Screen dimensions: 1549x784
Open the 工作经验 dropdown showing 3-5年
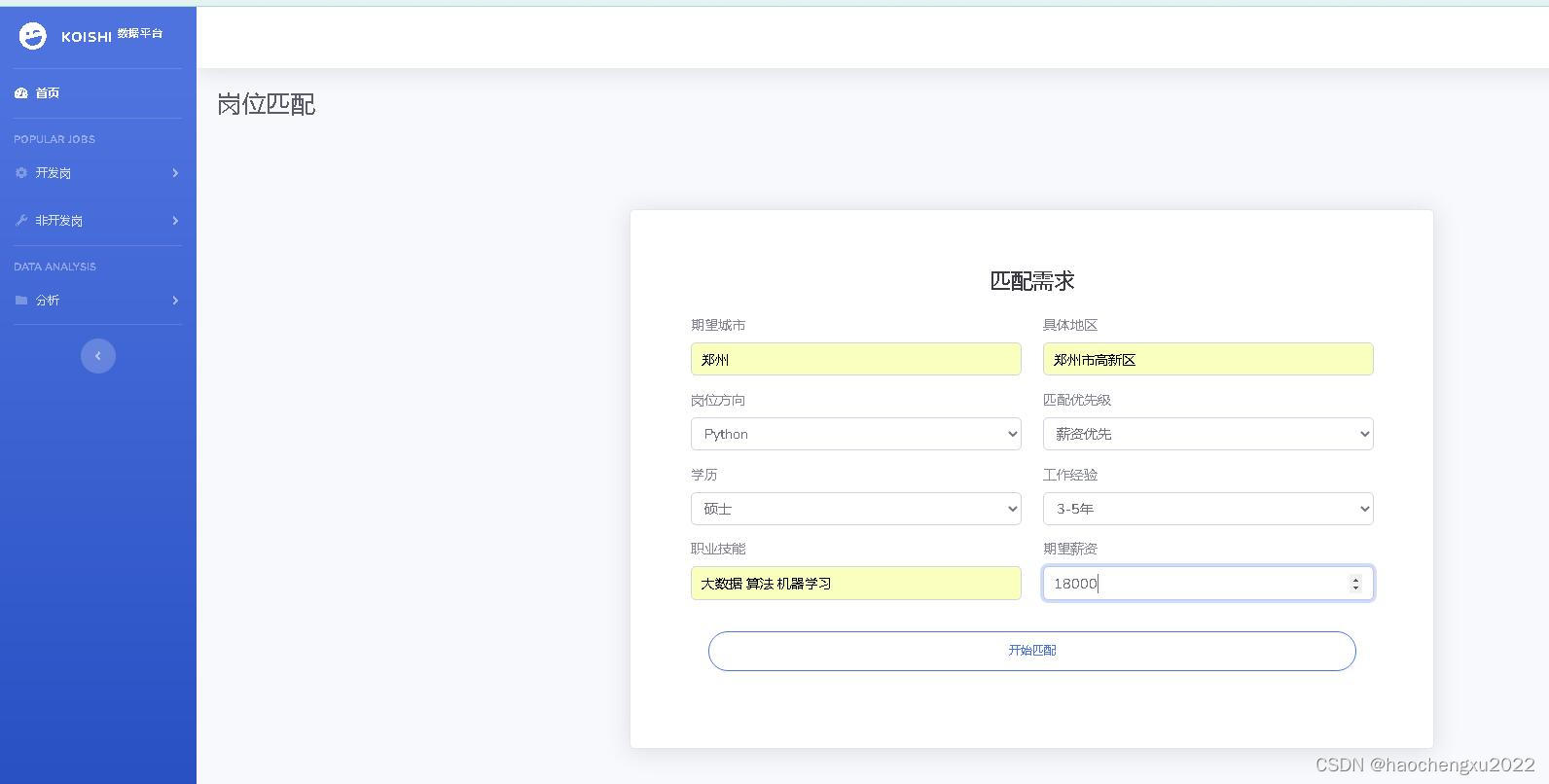[1208, 509]
